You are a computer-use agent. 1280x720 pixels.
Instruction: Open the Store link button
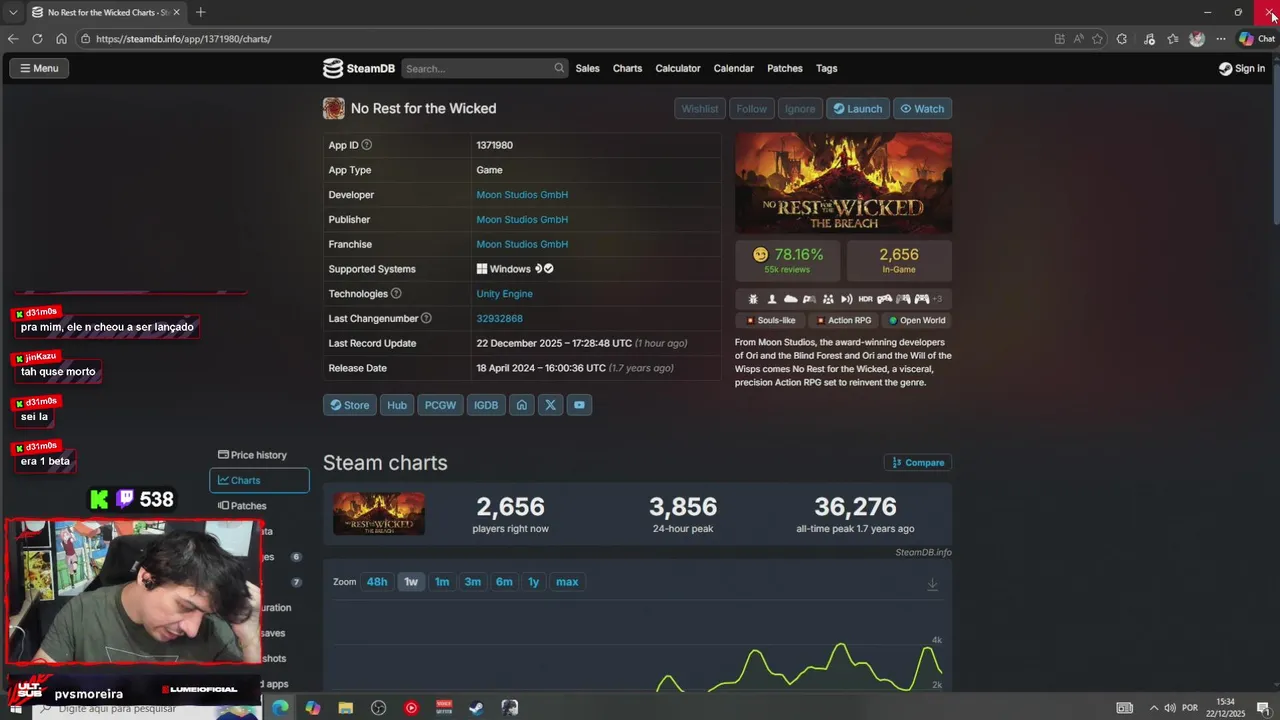[349, 405]
